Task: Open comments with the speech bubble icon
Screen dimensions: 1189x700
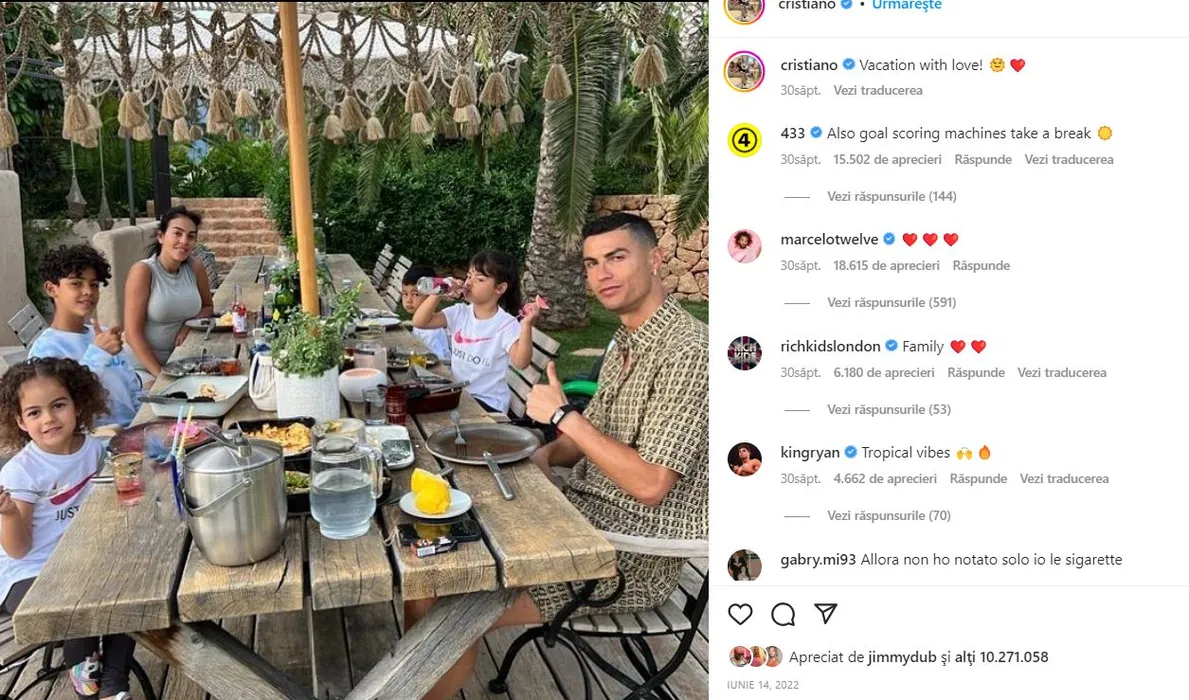Action: [x=783, y=614]
